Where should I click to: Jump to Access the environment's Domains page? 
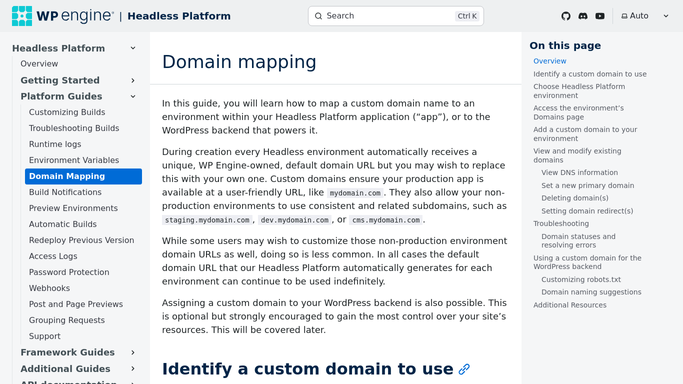click(578, 112)
